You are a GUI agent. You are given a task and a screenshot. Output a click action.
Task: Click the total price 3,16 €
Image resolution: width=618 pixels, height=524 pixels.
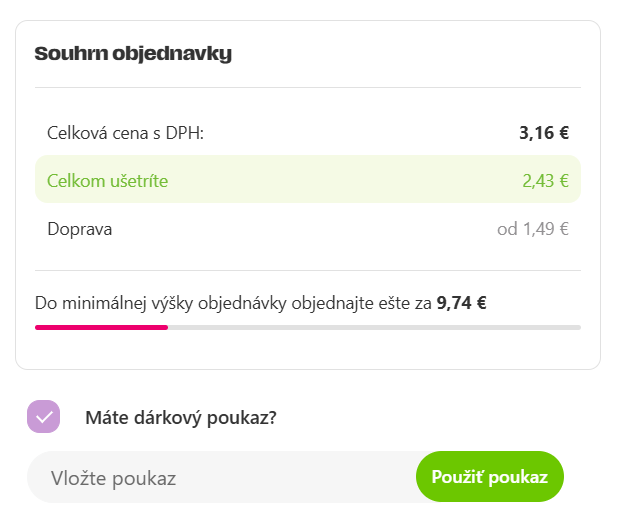(x=543, y=133)
